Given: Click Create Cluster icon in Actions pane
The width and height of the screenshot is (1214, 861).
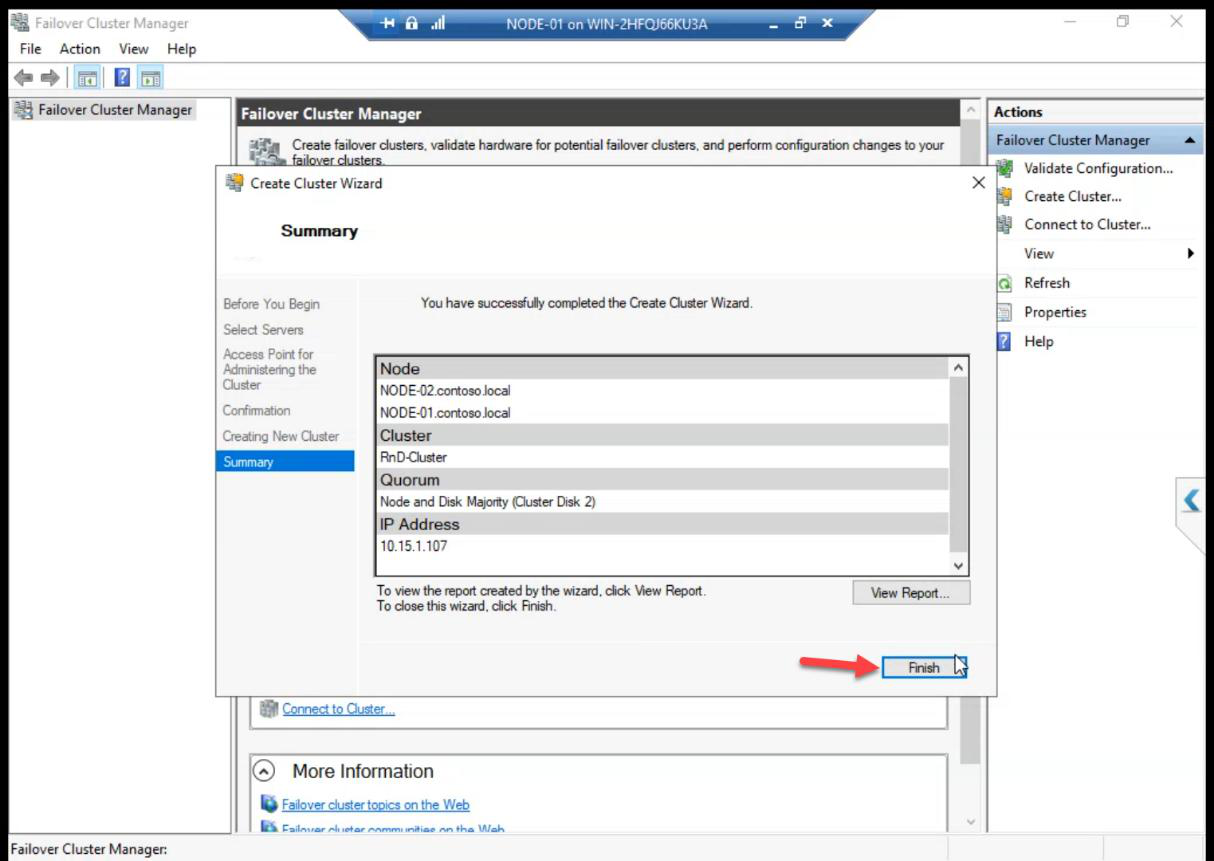Looking at the screenshot, I should coord(1005,197).
